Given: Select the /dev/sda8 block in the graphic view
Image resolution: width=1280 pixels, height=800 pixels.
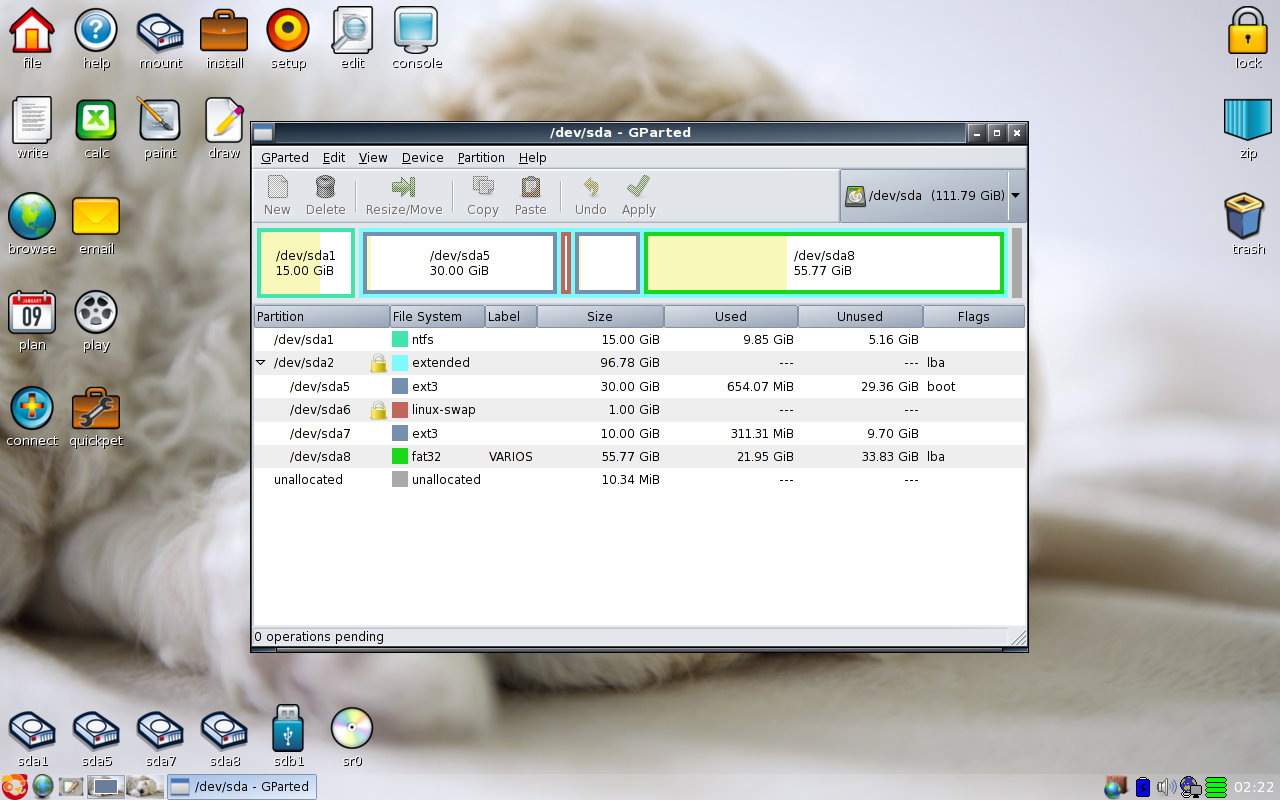Looking at the screenshot, I should click(824, 262).
